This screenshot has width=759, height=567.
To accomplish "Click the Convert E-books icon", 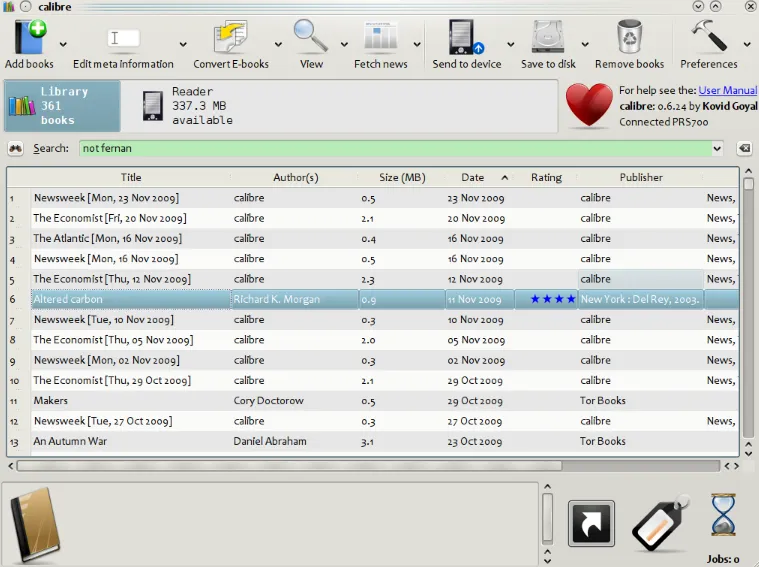I will coord(231,36).
